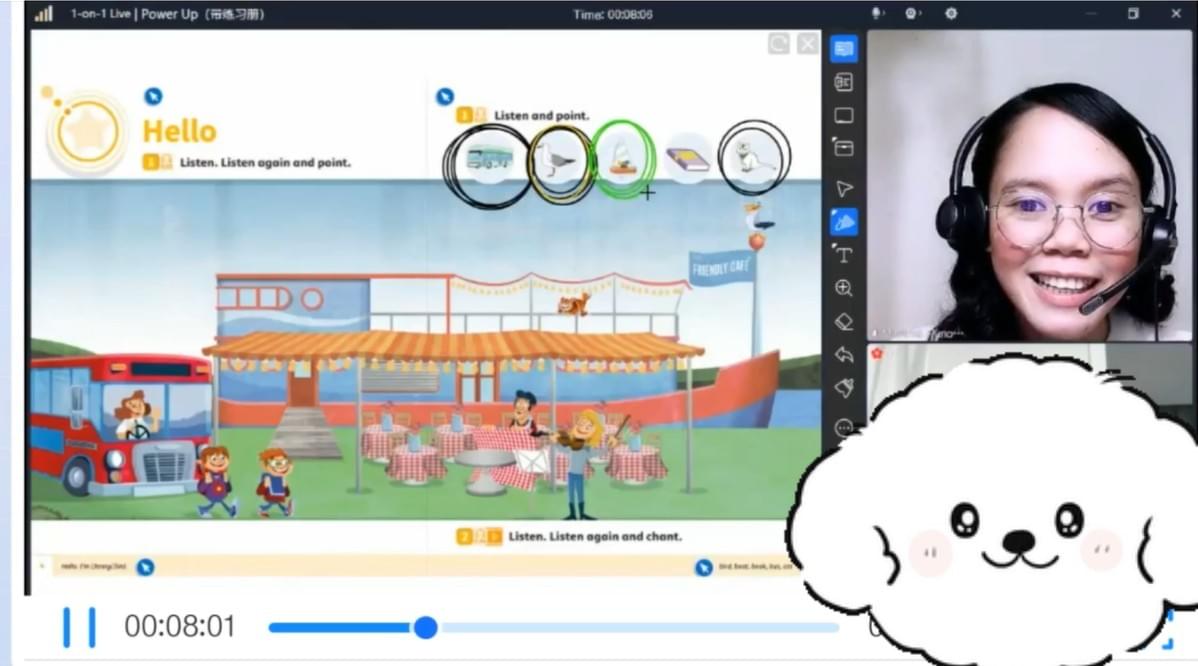Click the '00:08:01' playback timestamp

(x=180, y=627)
